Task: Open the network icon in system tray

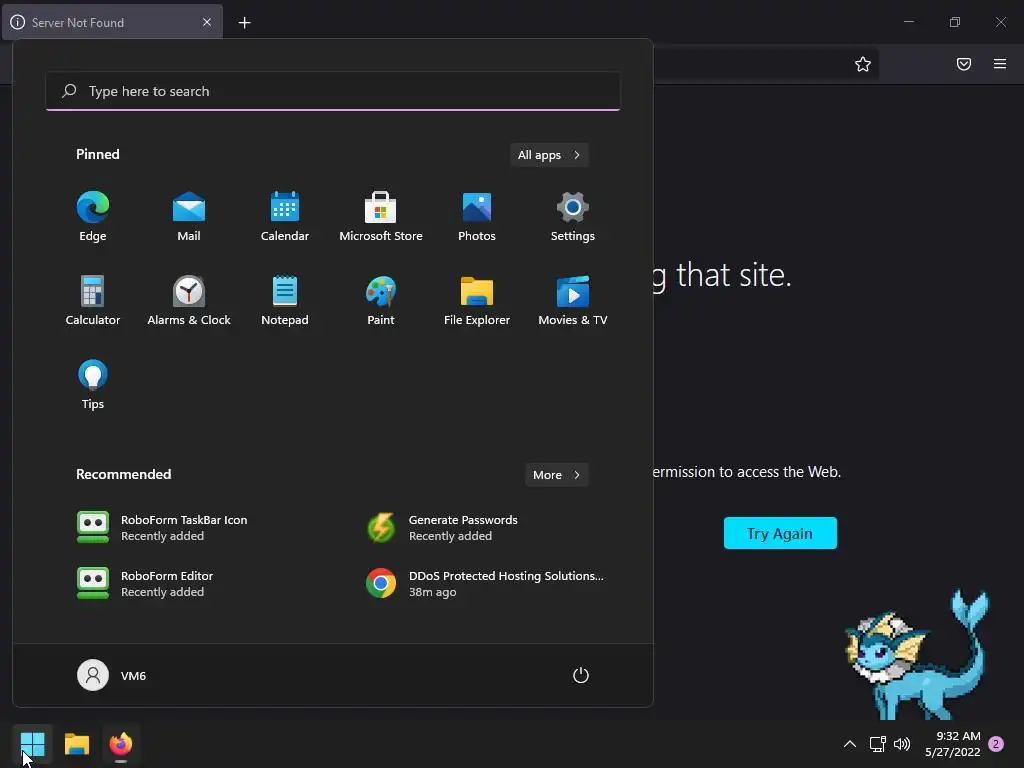Action: tap(878, 744)
